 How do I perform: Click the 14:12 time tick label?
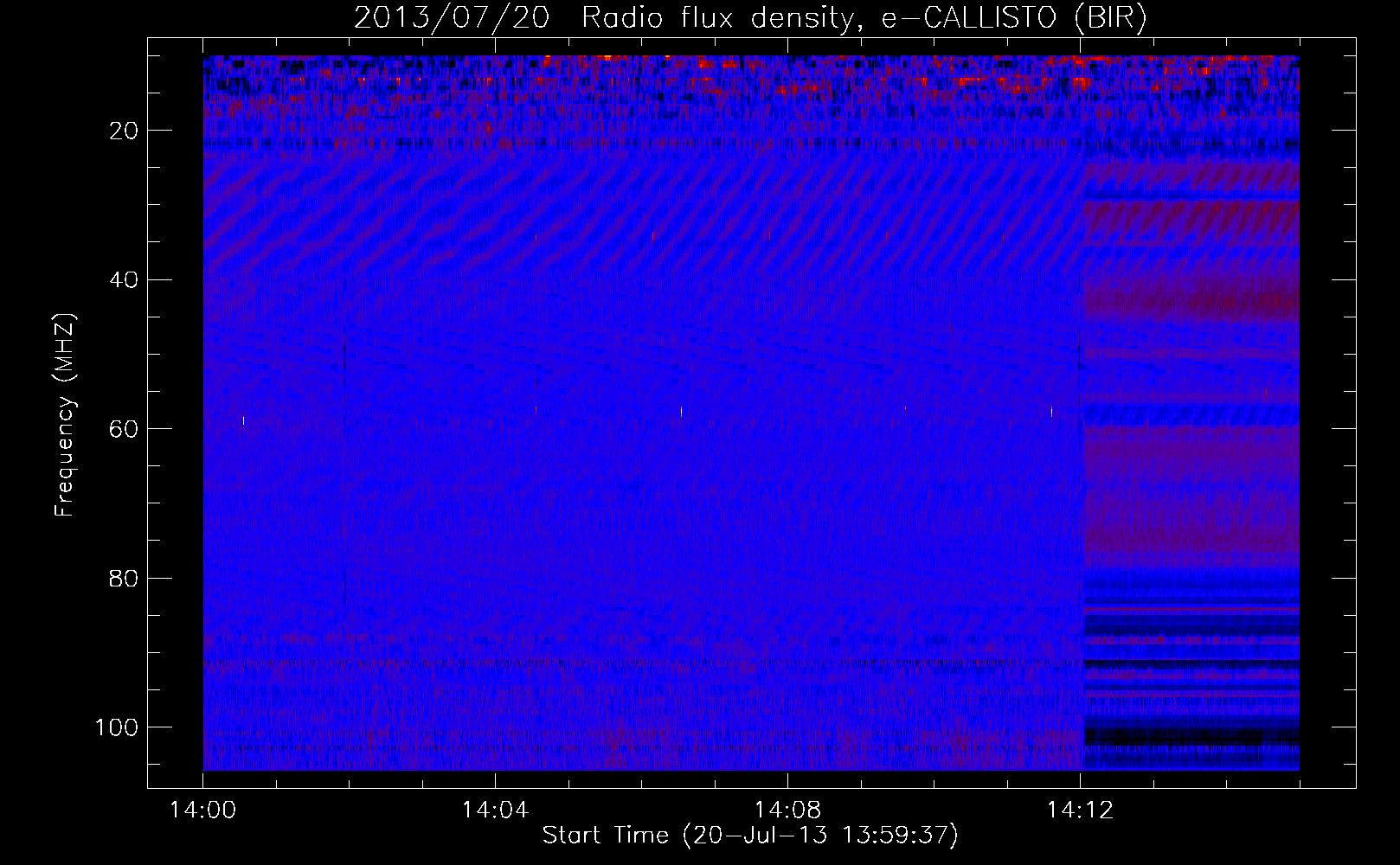[x=1080, y=811]
